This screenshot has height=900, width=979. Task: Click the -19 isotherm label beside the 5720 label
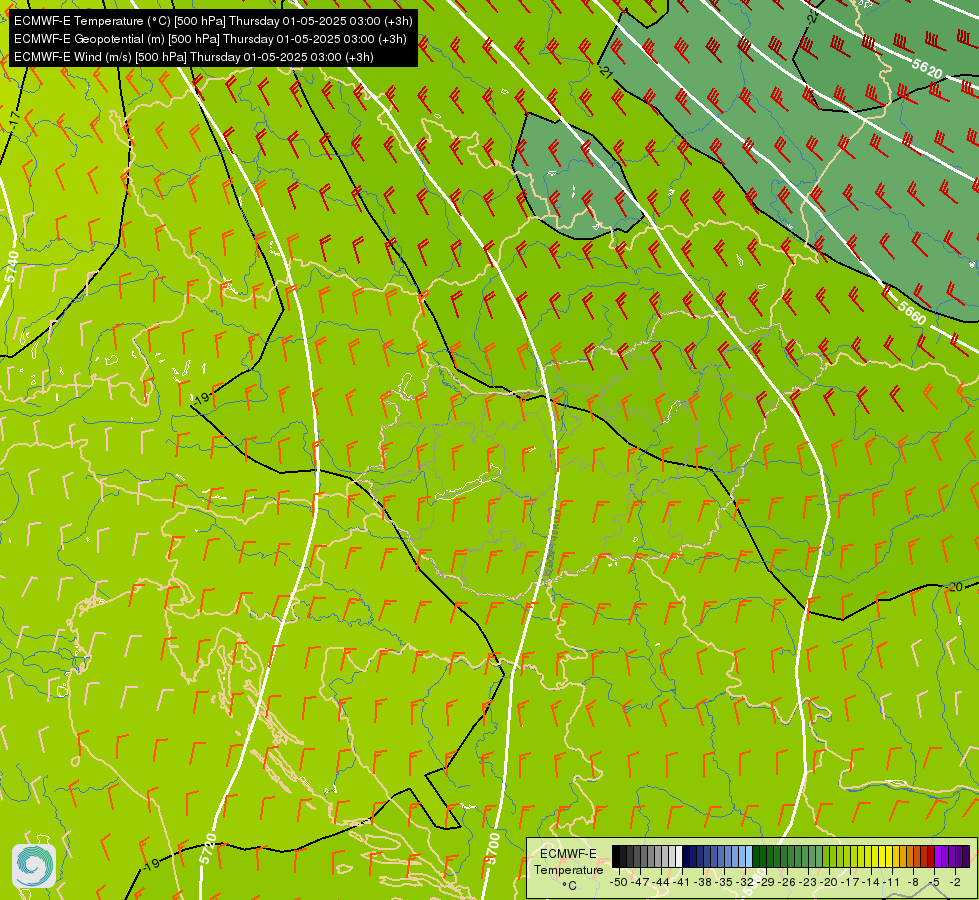tap(150, 864)
